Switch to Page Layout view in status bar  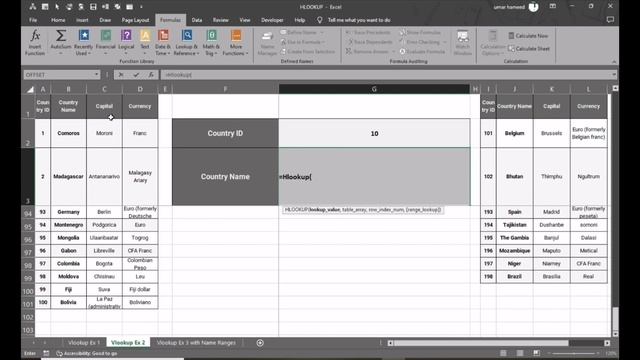coord(520,353)
